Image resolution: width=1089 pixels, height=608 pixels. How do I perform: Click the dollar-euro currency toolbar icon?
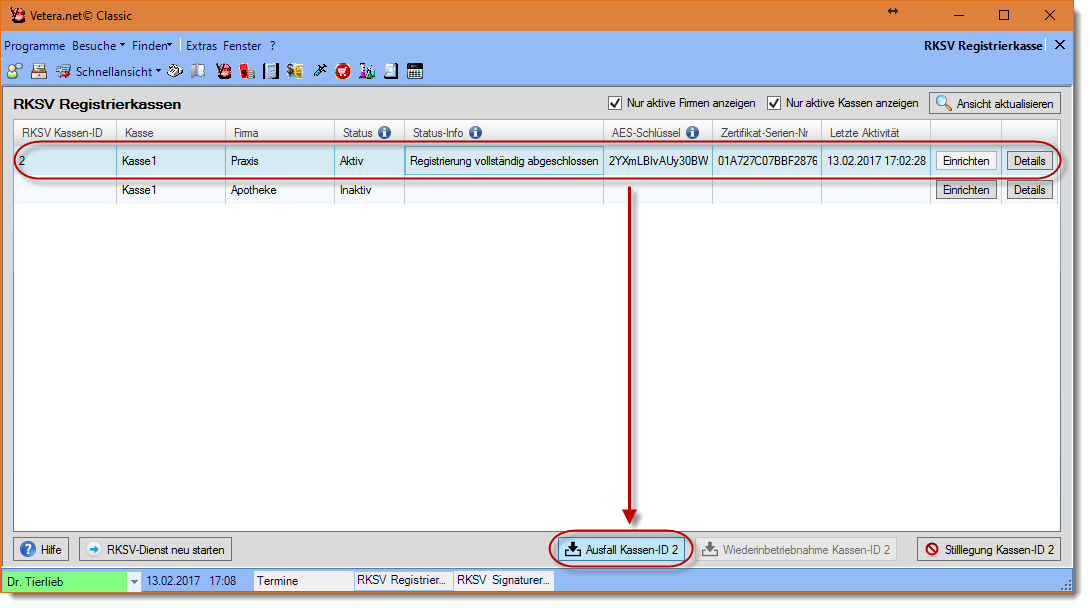(295, 71)
